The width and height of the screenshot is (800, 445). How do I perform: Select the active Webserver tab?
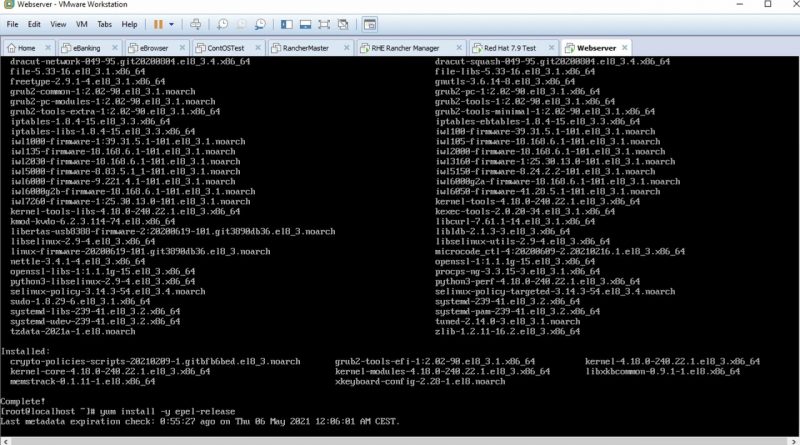click(x=596, y=48)
